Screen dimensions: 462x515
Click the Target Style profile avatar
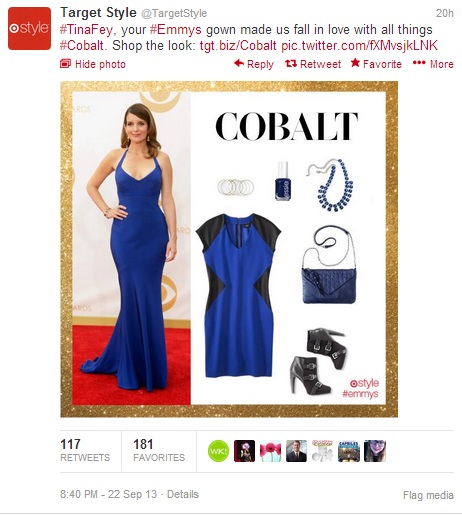(x=29, y=28)
